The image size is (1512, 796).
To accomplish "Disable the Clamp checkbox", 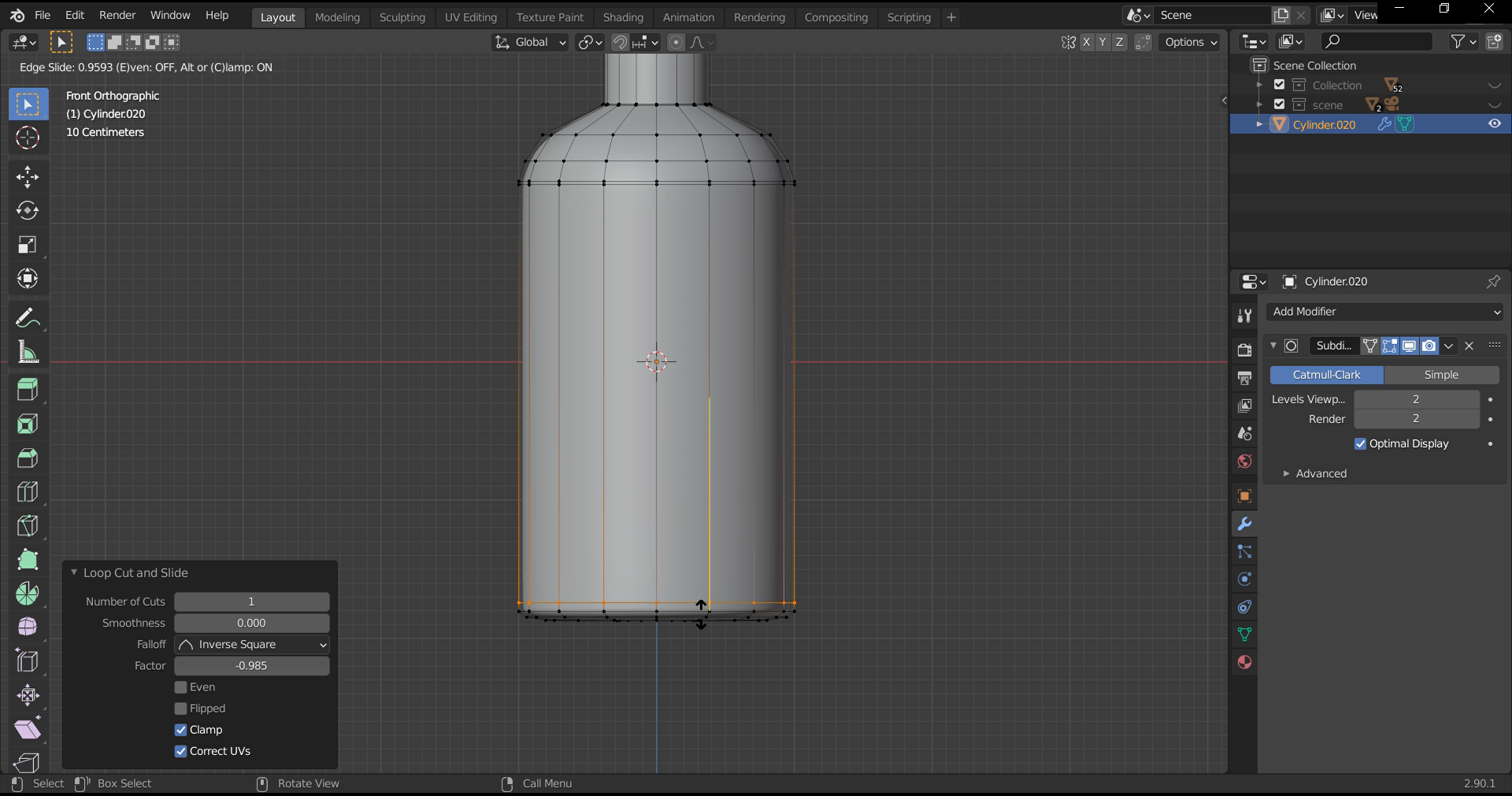I will pyautogui.click(x=180, y=730).
